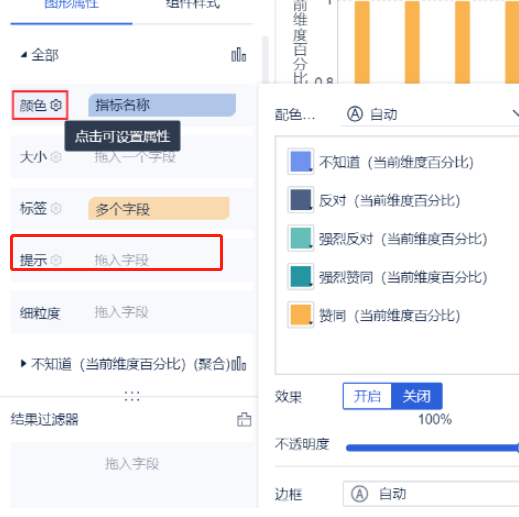Screen dimensions: 519x517
Task: Click bar chart icon beside 不知道 (聚合) row
Action: [x=239, y=363]
